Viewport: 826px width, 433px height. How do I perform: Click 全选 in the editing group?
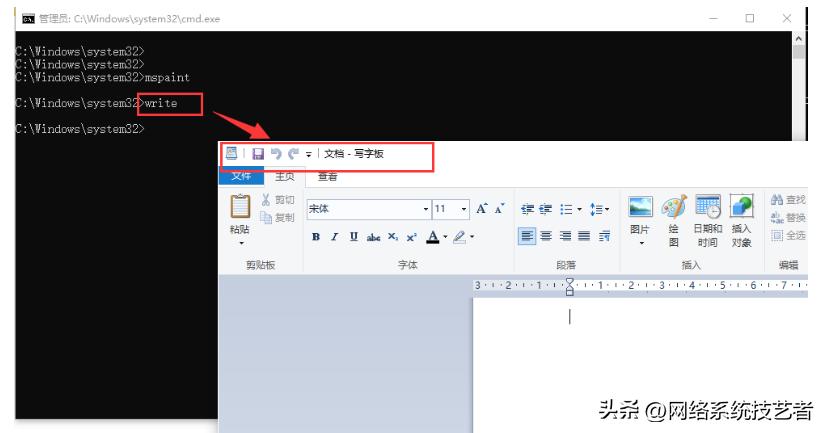[x=788, y=235]
